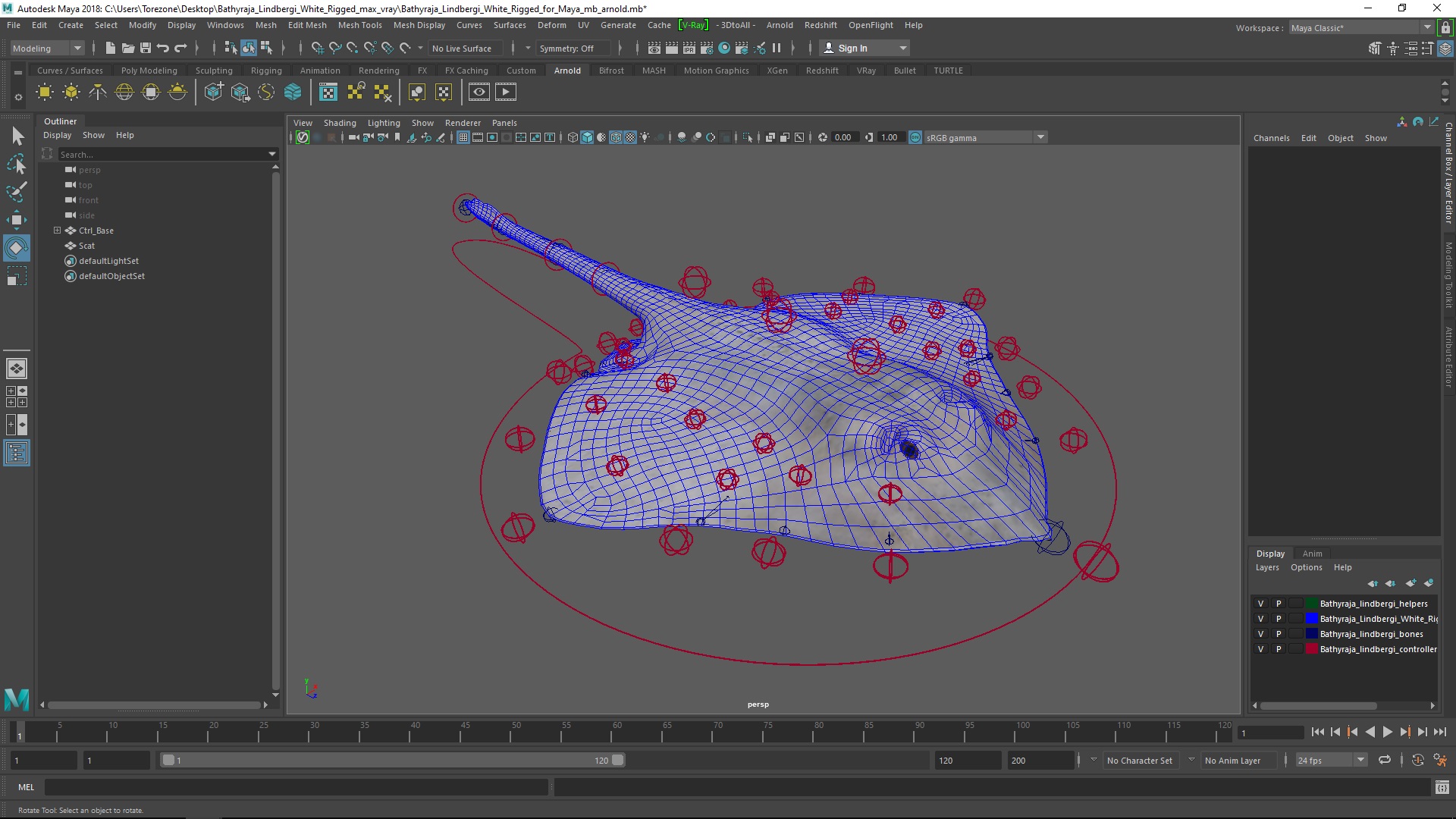Screen dimensions: 1456x819
Task: Toggle the auto keyframe button
Action: (1417, 760)
